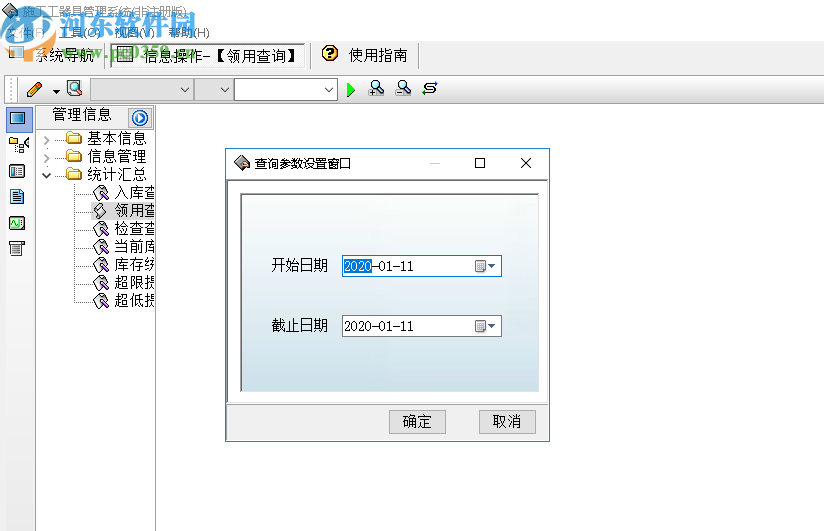This screenshot has height=531, width=824.
Task: Open the 当前库 tree item
Action: [x=135, y=246]
